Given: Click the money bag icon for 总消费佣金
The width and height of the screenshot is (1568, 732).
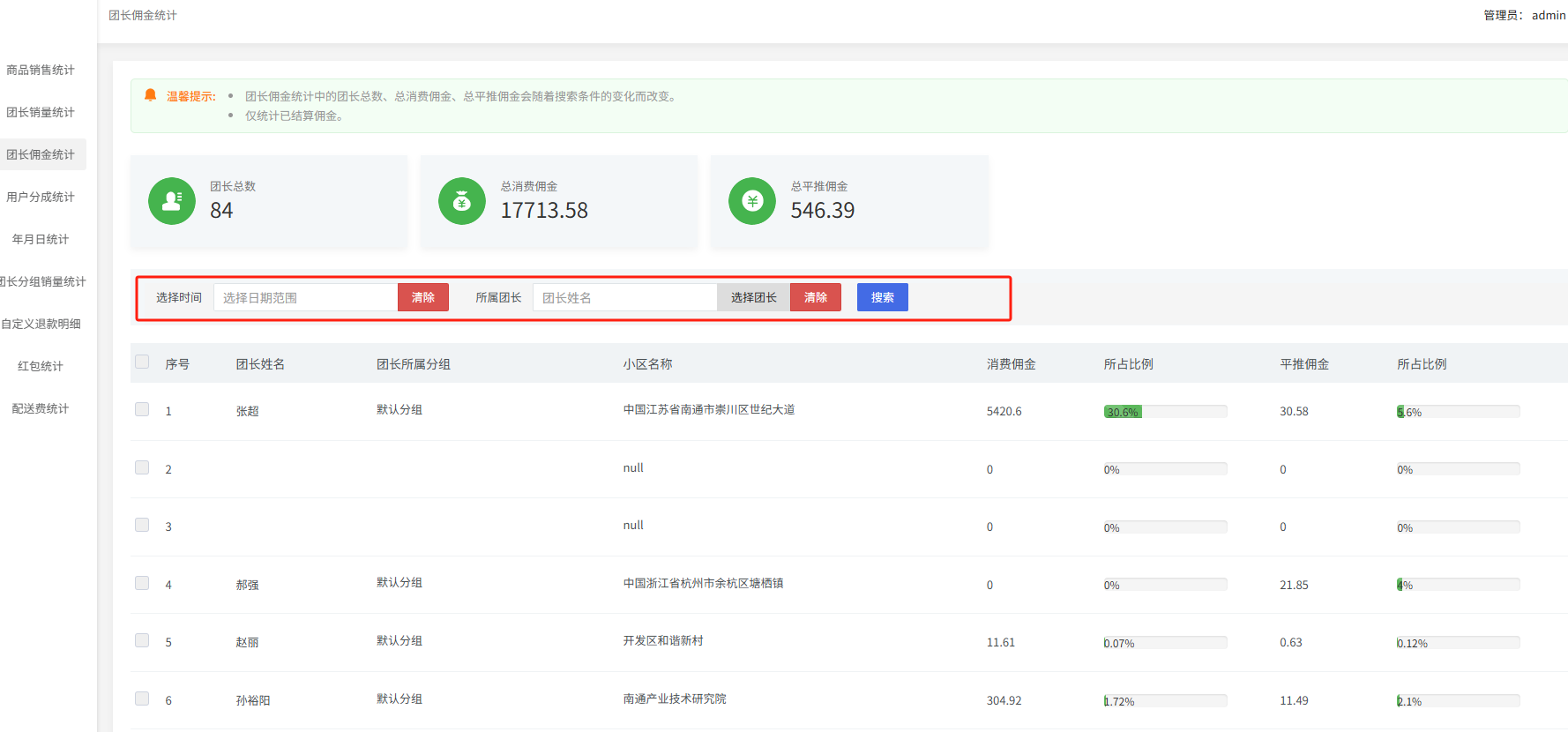Looking at the screenshot, I should pyautogui.click(x=461, y=201).
